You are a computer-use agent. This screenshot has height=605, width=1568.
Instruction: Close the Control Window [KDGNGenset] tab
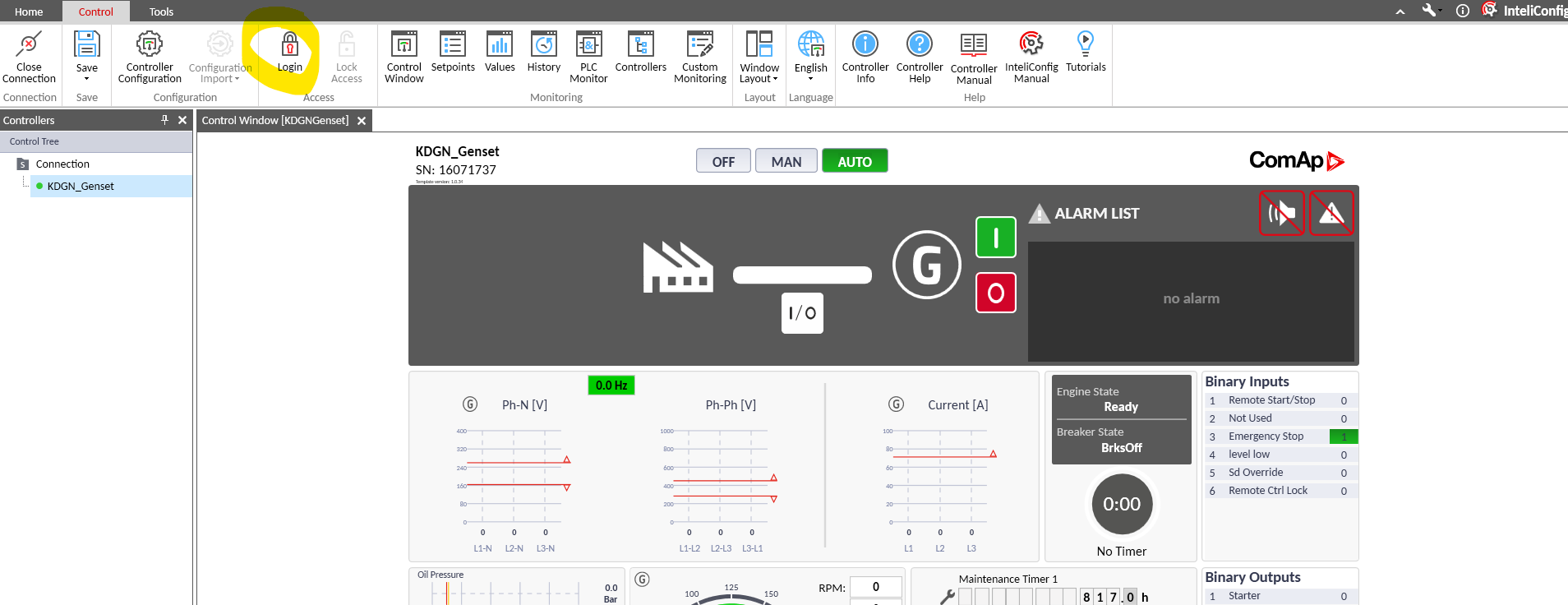362,121
